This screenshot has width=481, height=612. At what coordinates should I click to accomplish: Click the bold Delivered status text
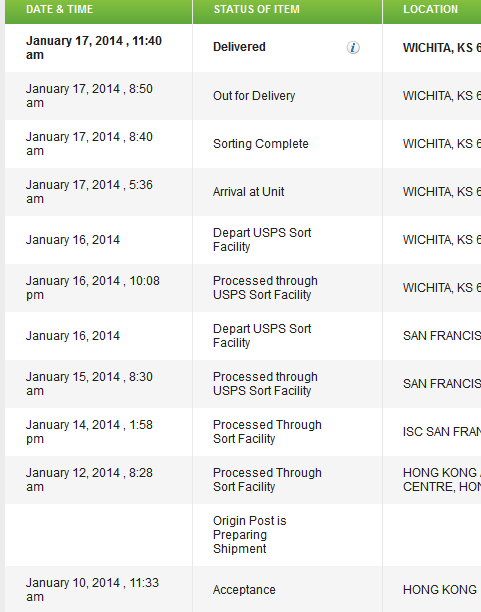[239, 47]
